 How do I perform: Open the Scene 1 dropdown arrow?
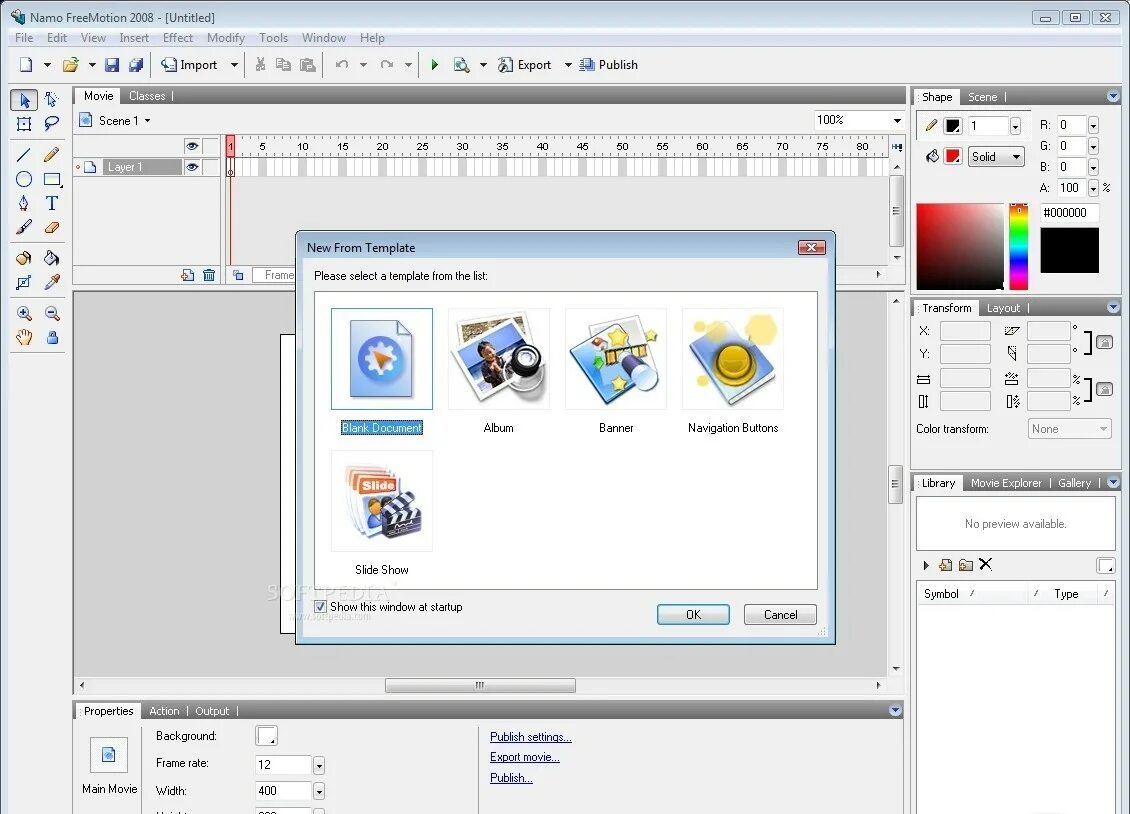pos(148,121)
